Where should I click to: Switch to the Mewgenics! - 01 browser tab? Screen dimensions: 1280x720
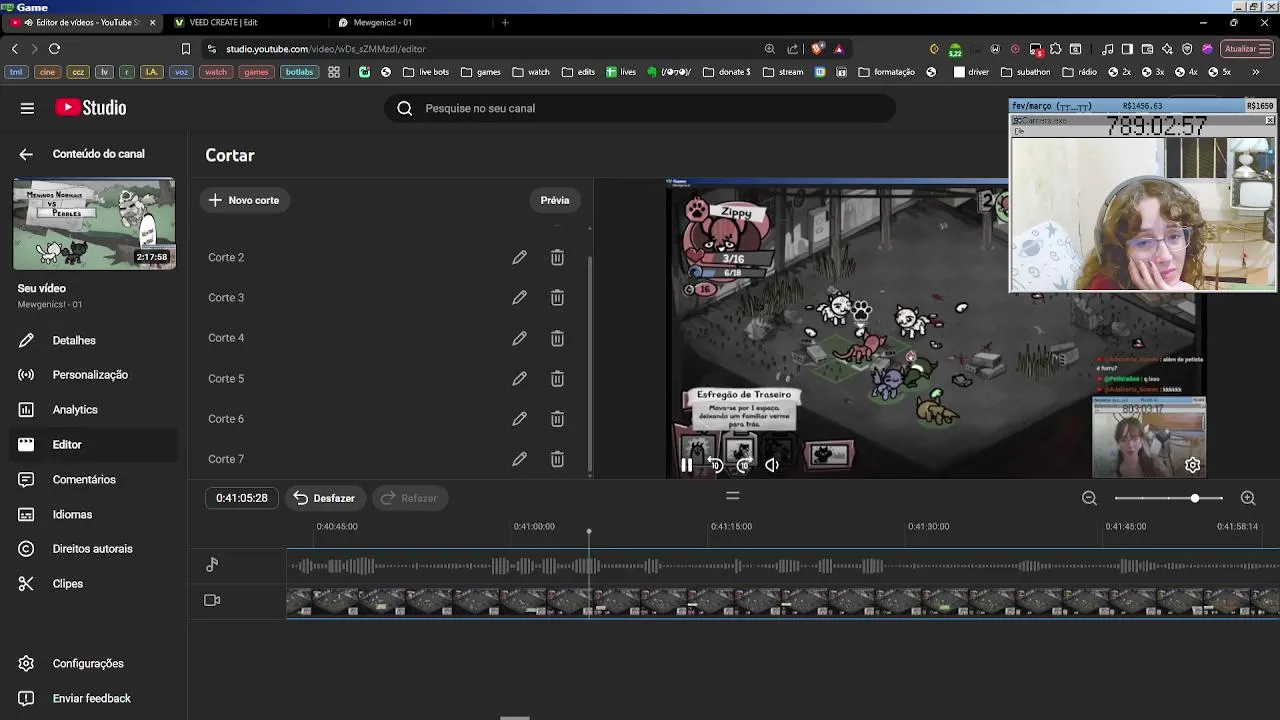tap(410, 22)
